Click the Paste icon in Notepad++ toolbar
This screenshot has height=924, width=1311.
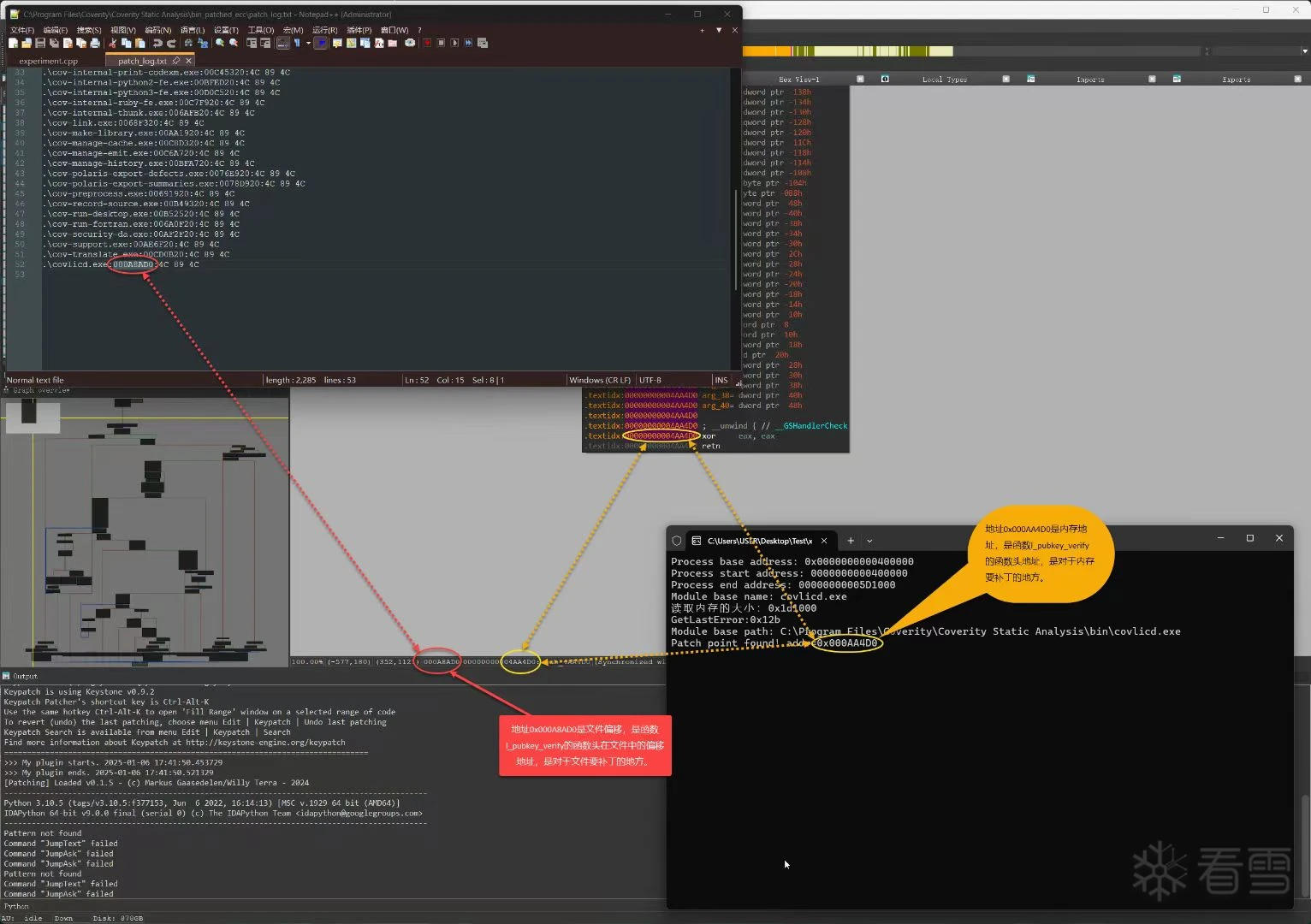(x=139, y=43)
